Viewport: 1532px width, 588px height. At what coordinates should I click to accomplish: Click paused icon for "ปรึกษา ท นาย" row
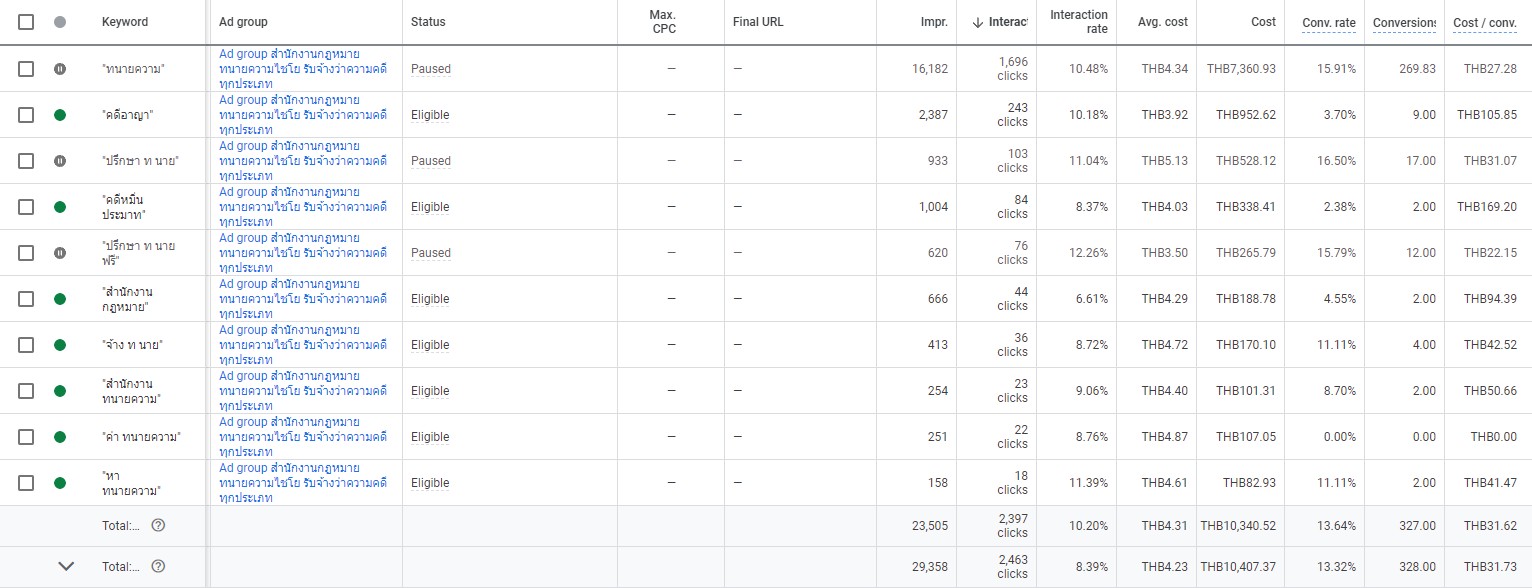pos(60,161)
